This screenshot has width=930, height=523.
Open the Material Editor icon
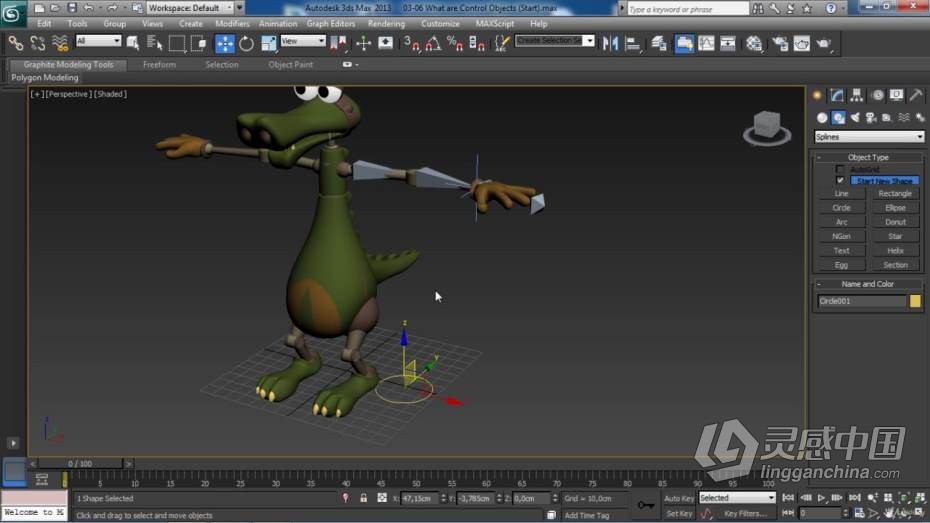[x=754, y=43]
